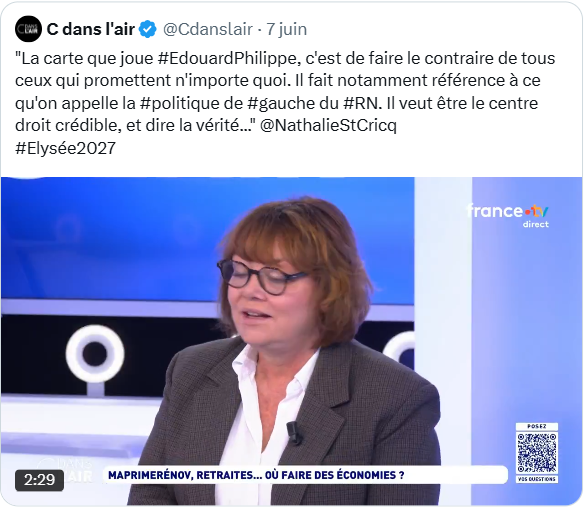Play the embedded video thumbnail

(291, 341)
